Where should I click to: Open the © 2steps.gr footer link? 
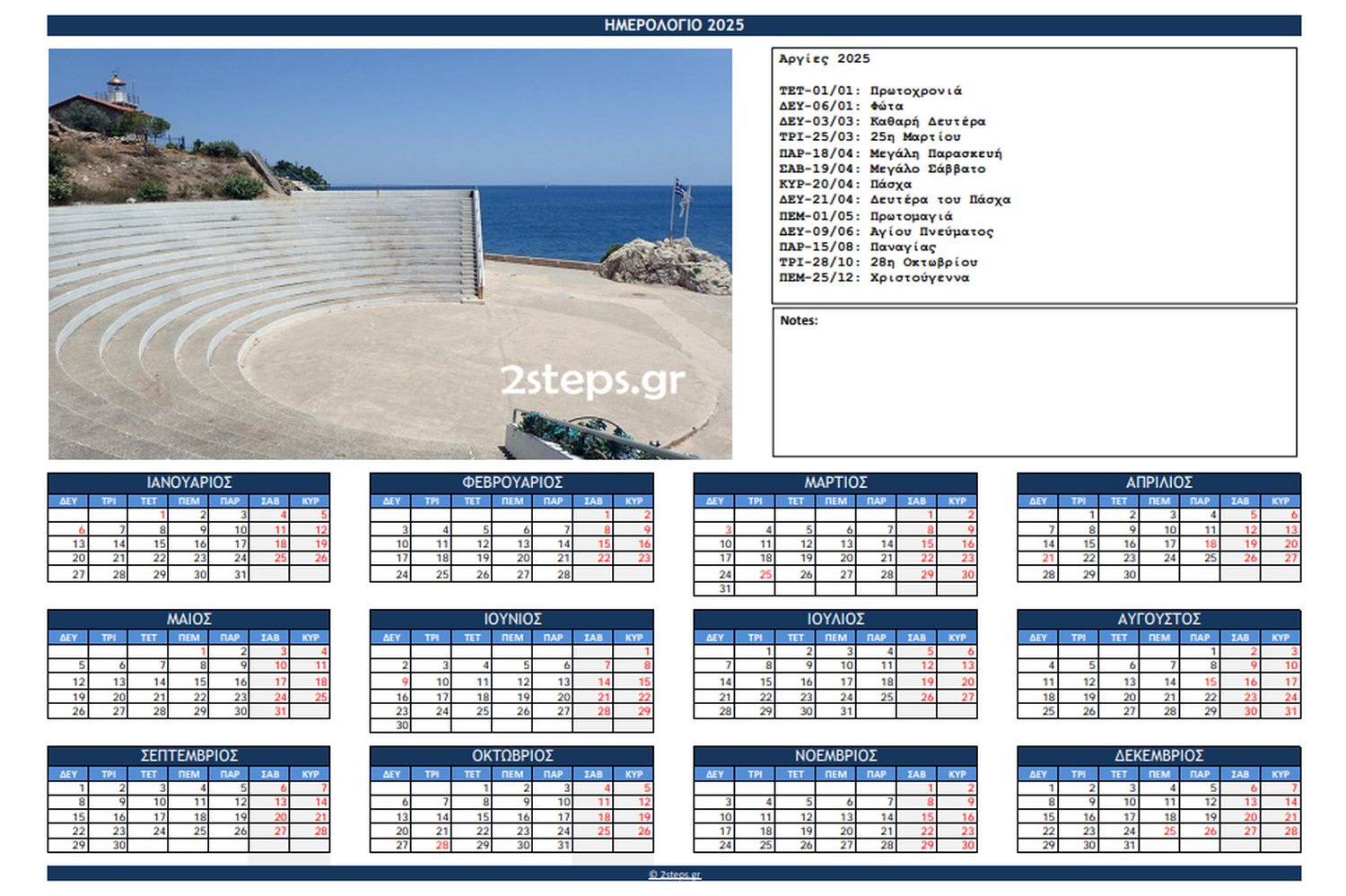[675, 874]
